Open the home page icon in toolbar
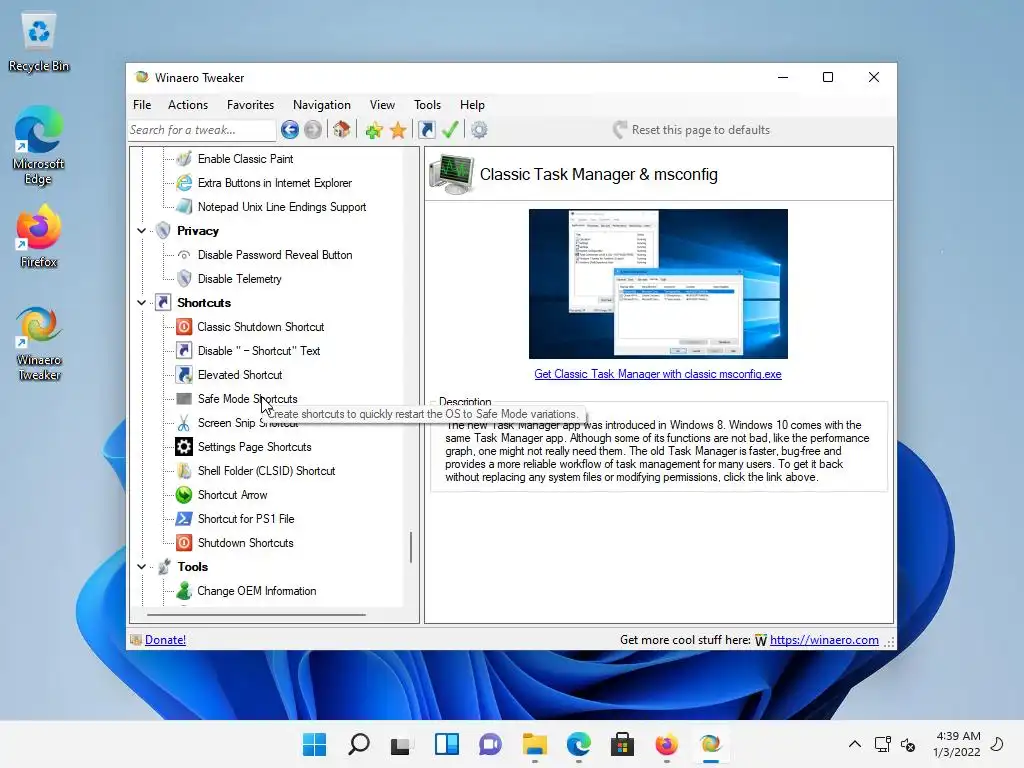Image resolution: width=1024 pixels, height=768 pixels. [x=342, y=130]
